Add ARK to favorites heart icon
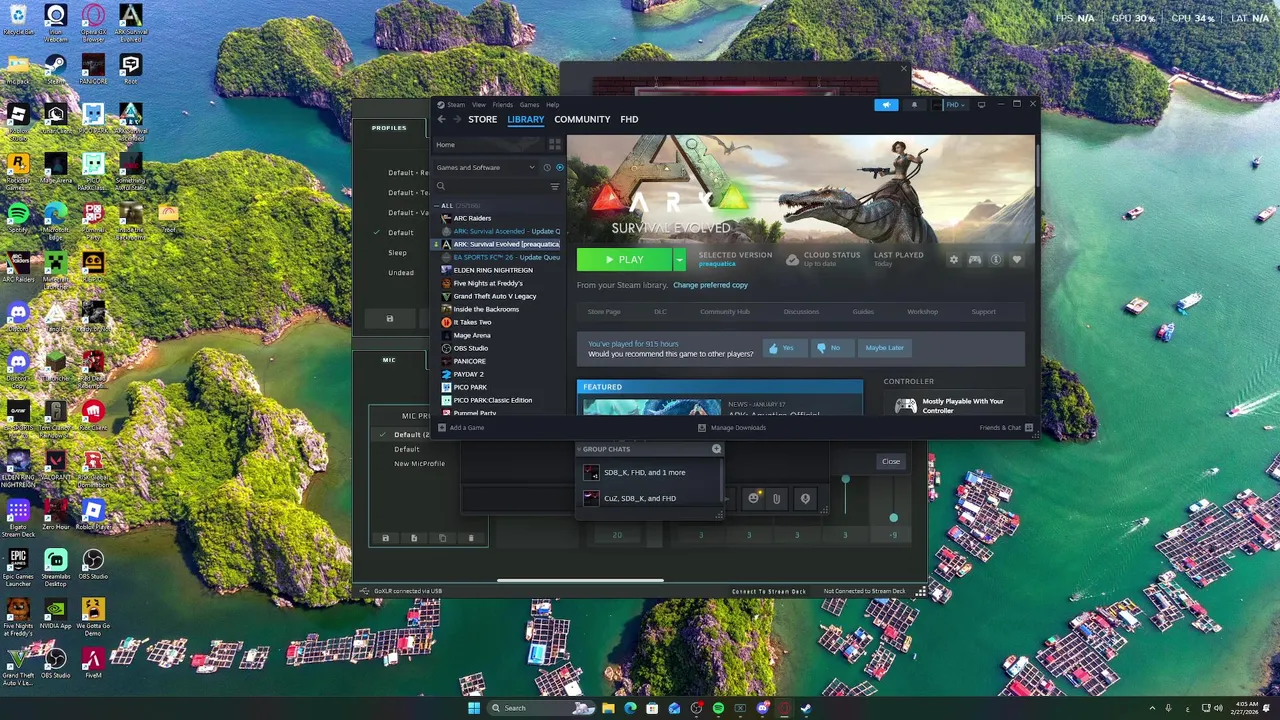The width and height of the screenshot is (1280, 720). tap(1017, 260)
